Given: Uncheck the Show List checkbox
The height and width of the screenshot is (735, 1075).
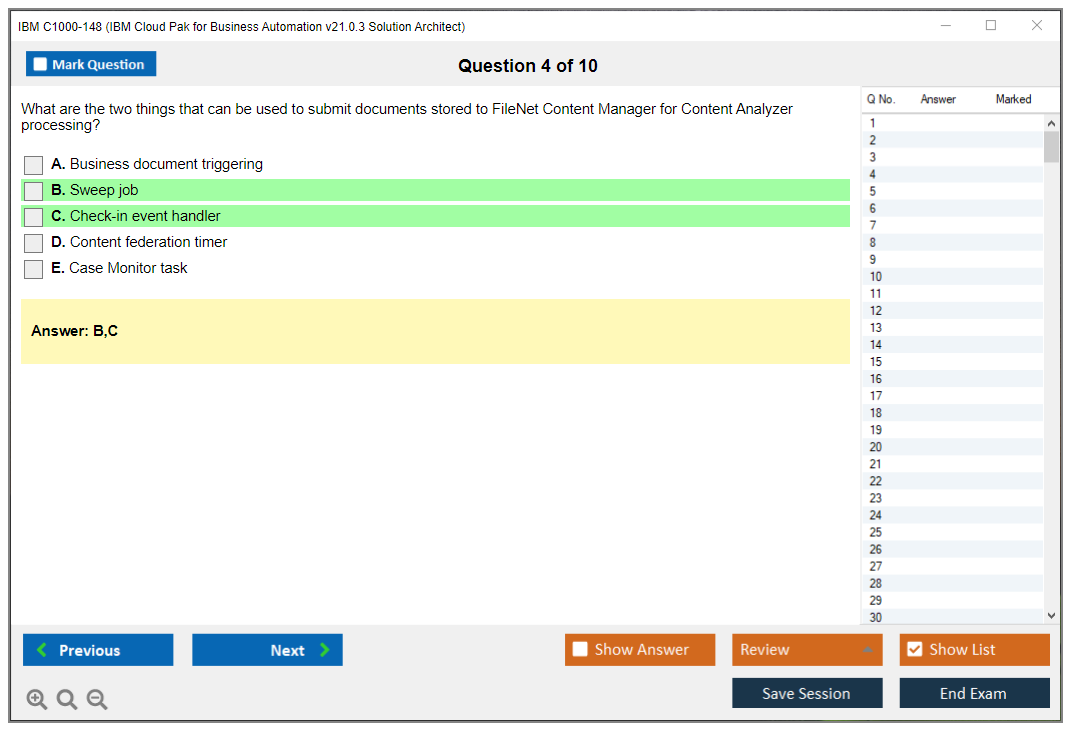Looking at the screenshot, I should pyautogui.click(x=914, y=650).
